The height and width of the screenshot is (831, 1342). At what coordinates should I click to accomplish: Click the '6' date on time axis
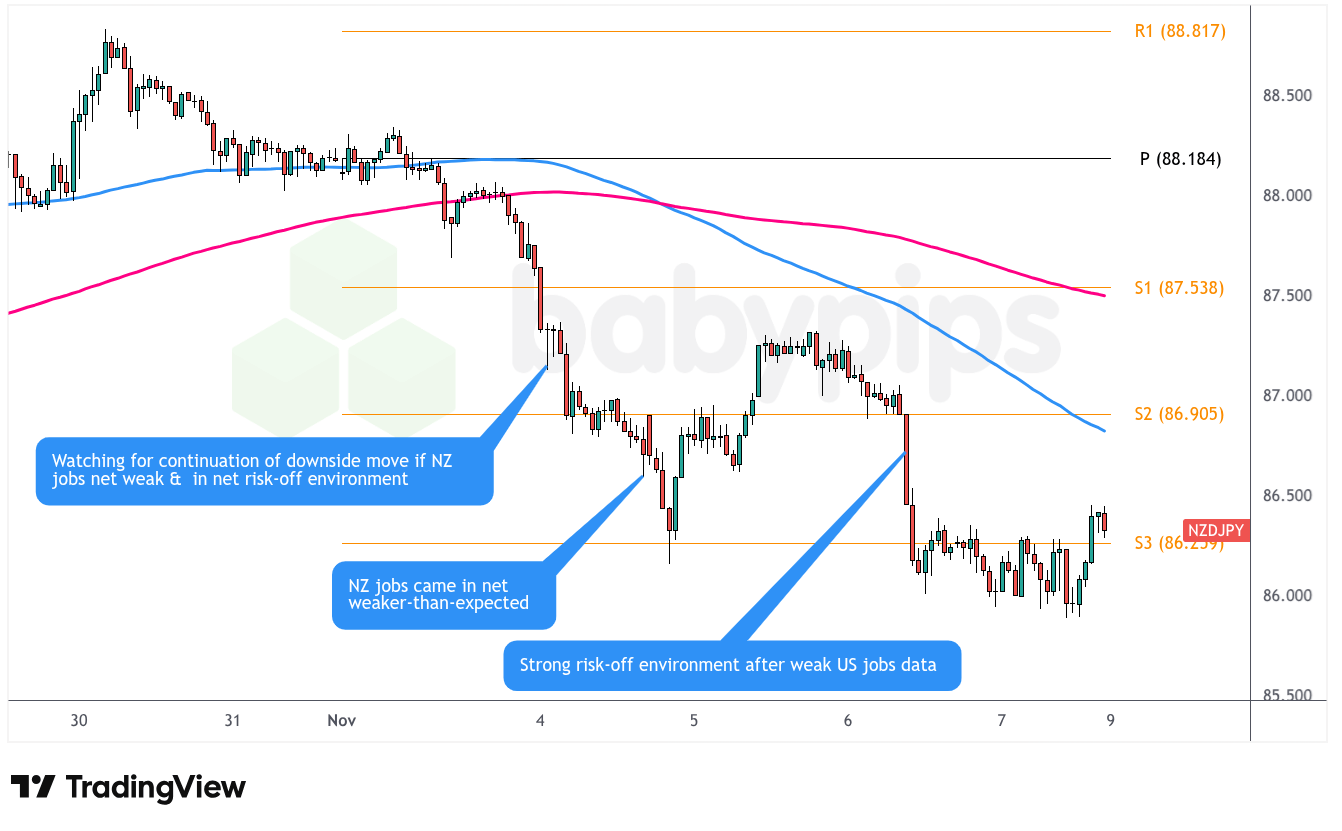848,720
